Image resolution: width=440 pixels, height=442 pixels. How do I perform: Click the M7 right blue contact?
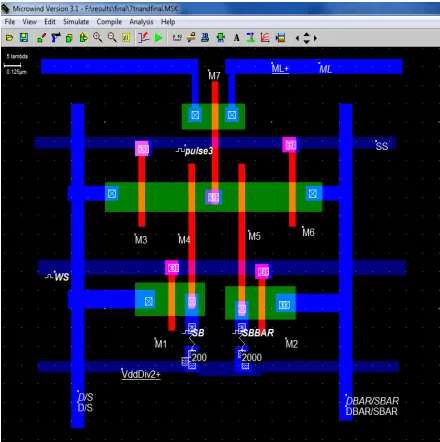(x=232, y=115)
